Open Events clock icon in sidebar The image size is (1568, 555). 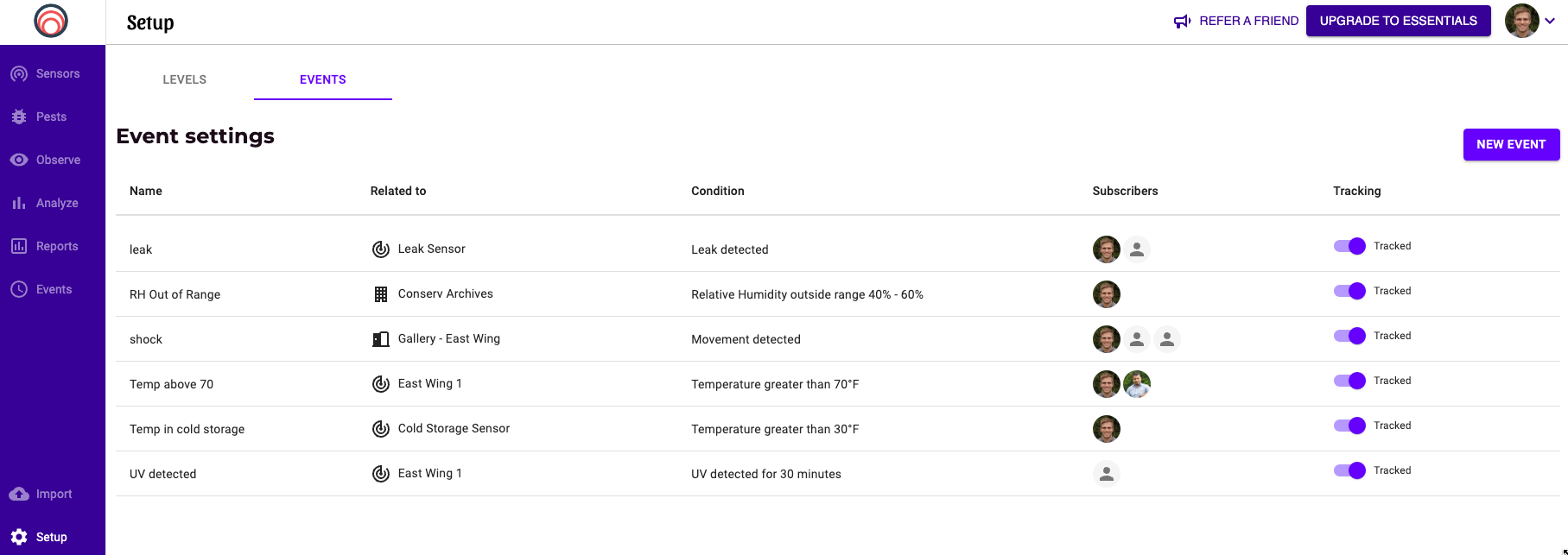tap(19, 289)
